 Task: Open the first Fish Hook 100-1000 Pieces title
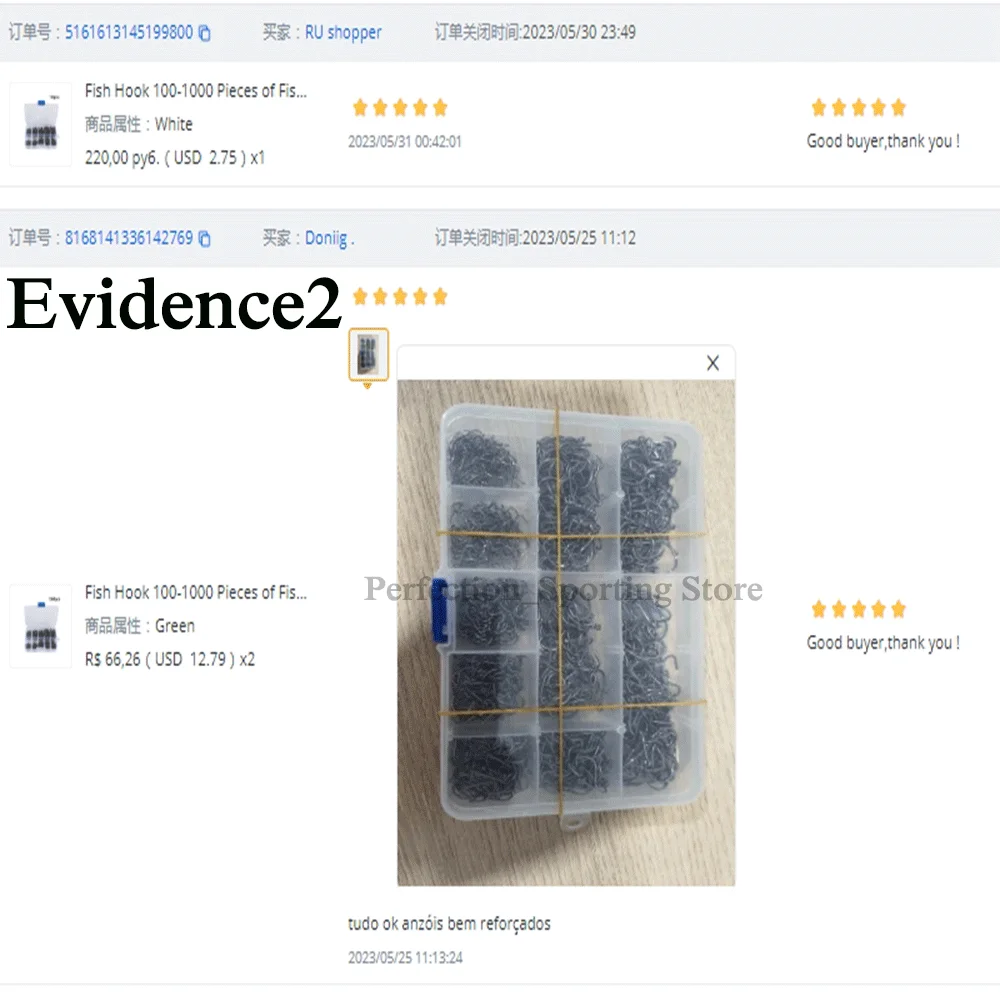coord(196,91)
